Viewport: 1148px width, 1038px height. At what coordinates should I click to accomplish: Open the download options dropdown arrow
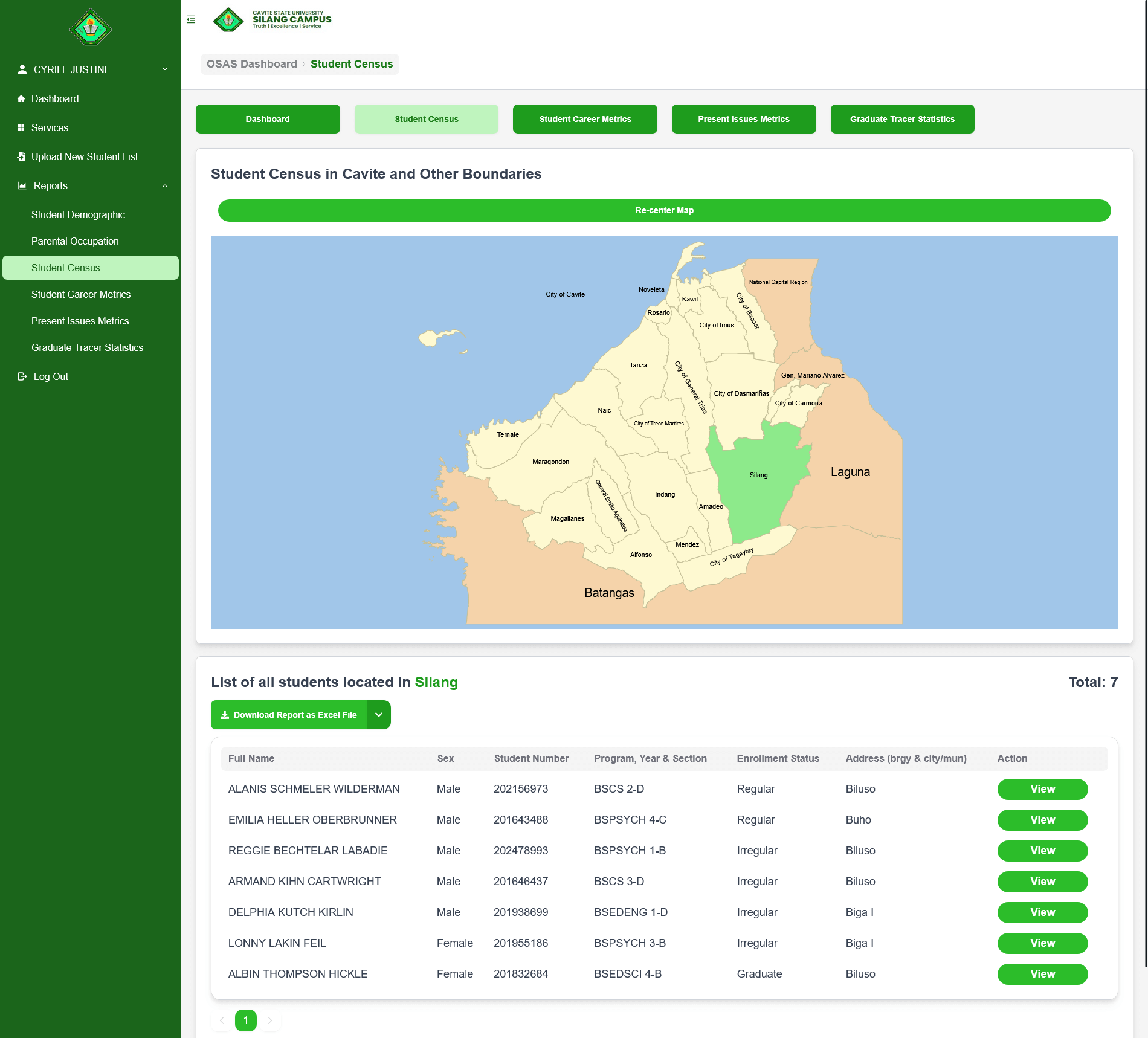[x=379, y=715]
